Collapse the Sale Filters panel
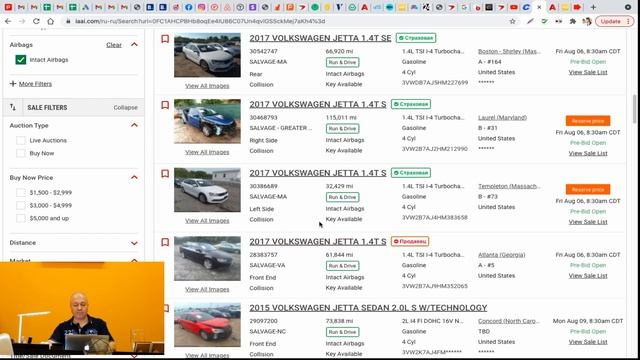Viewport: 640px width, 360px height. 125,107
